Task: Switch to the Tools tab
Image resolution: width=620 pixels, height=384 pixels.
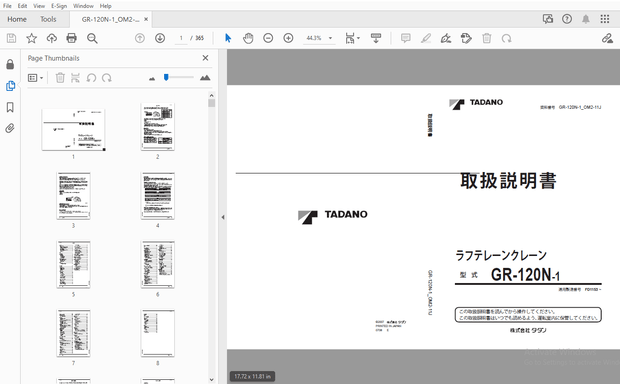Action: point(48,19)
